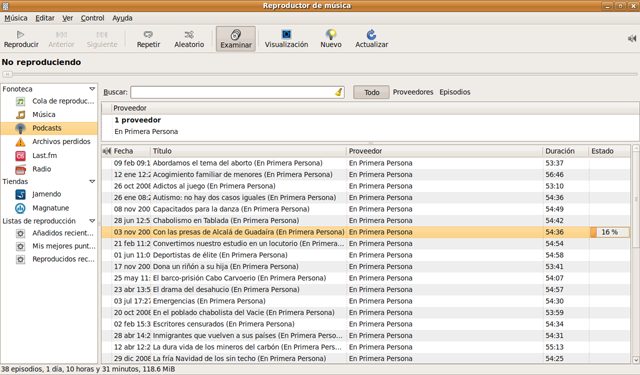The image size is (640, 375).
Task: Click the Actualizar refresh icon
Action: pyautogui.click(x=371, y=34)
